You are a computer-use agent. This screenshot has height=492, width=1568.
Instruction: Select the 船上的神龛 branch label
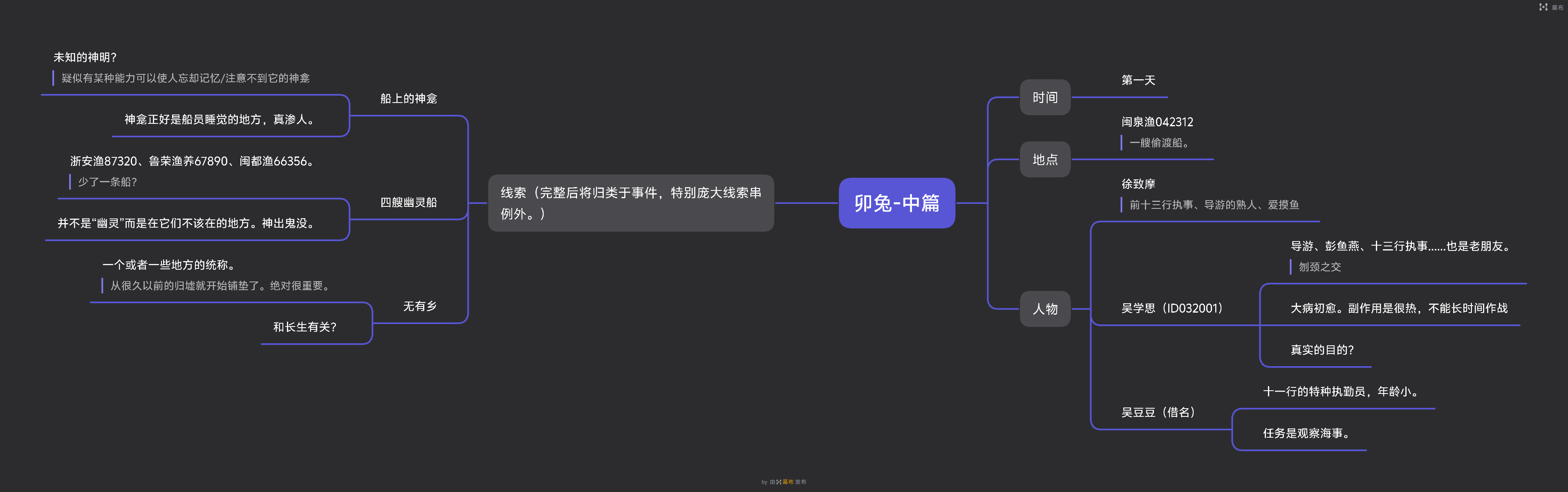(x=408, y=98)
